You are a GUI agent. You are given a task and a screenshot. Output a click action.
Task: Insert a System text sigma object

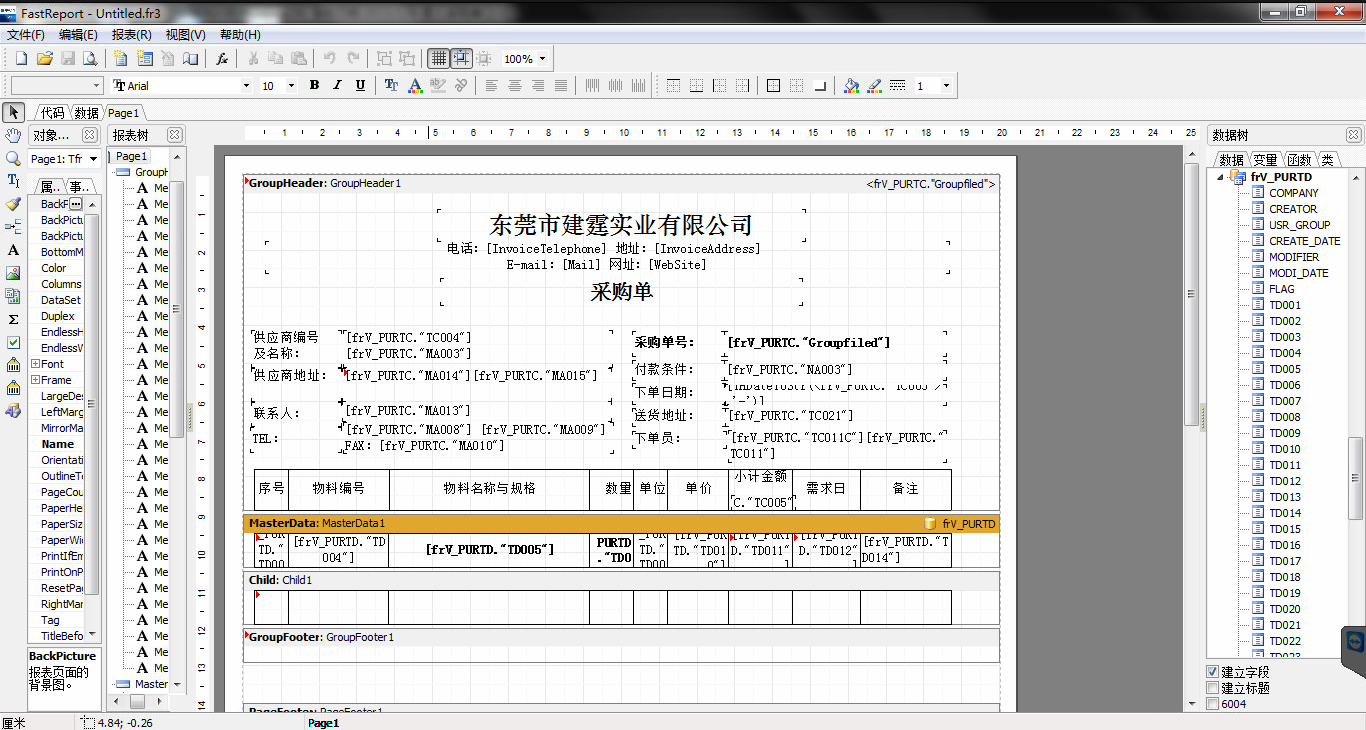point(13,319)
